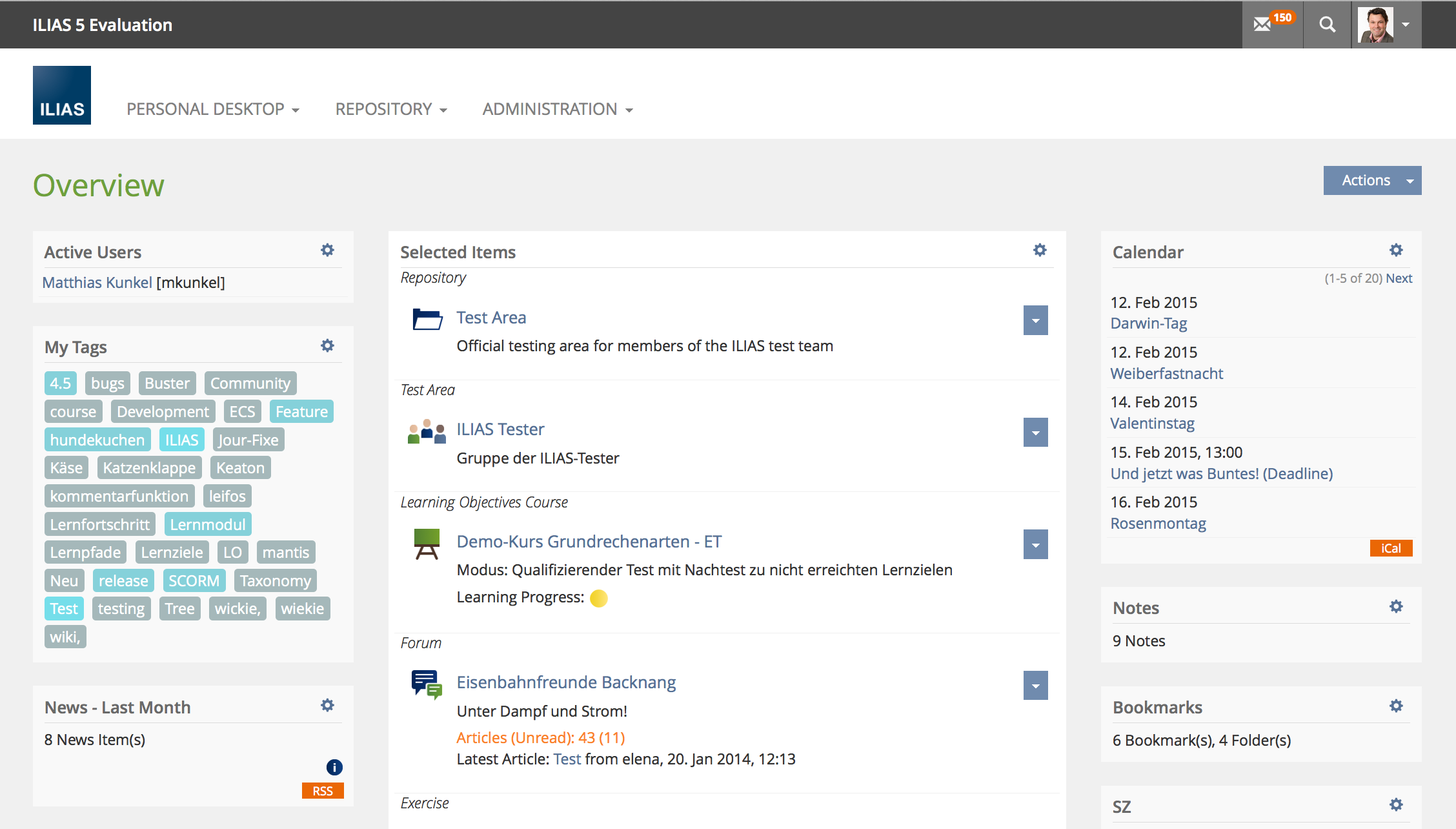
Task: Open the mail inbox envelope icon
Action: coord(1262,25)
